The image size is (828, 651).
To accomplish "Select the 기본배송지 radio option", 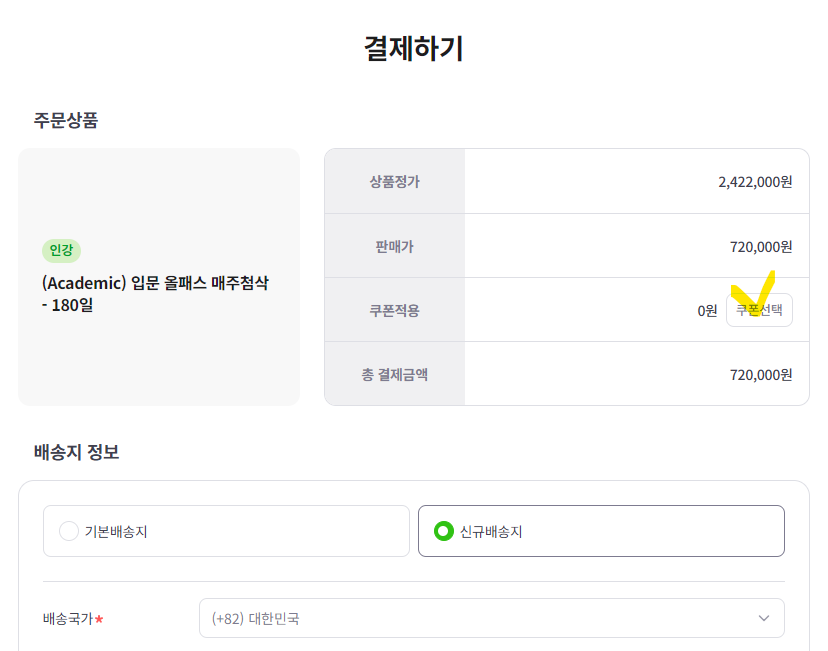I will (226, 531).
